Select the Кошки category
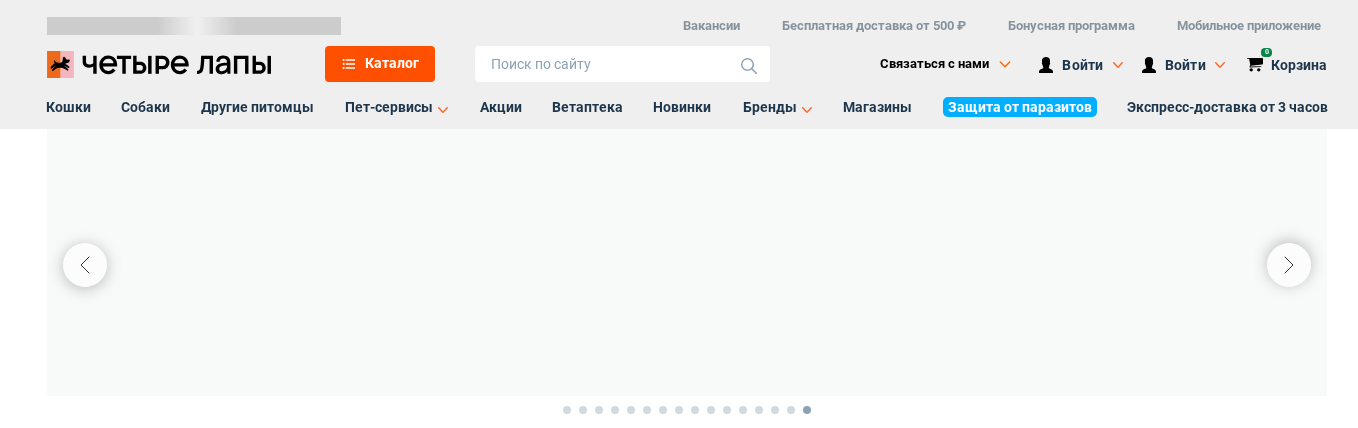This screenshot has width=1358, height=428. click(68, 107)
